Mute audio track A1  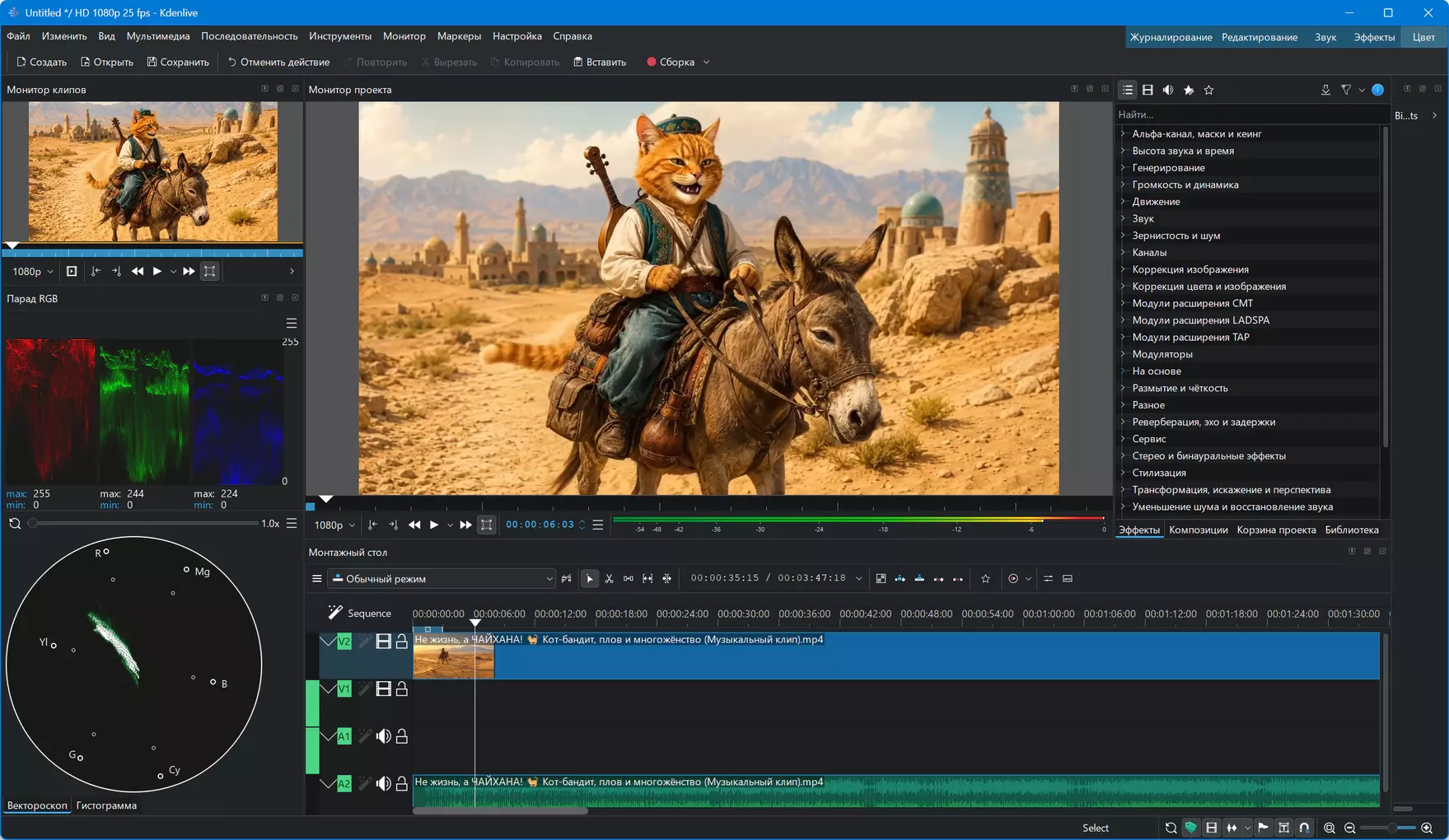pyautogui.click(x=383, y=736)
